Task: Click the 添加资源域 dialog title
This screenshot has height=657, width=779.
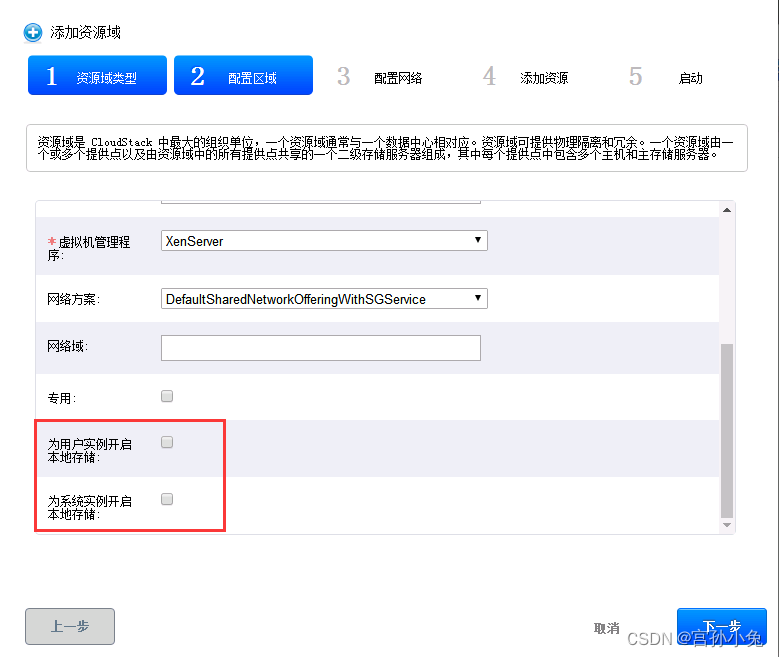Action: tap(85, 33)
